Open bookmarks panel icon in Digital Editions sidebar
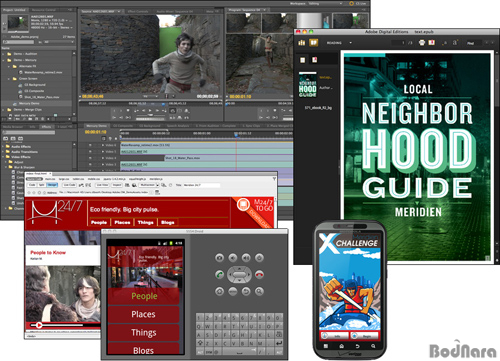This screenshot has width=500, height=361. tap(314, 60)
